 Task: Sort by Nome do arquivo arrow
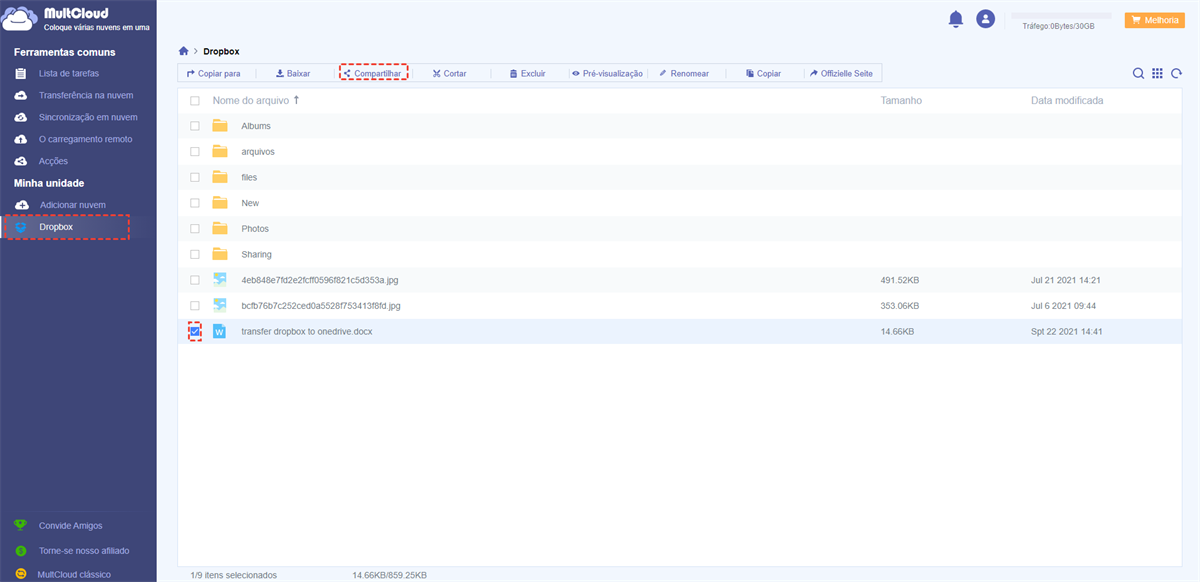coord(297,100)
